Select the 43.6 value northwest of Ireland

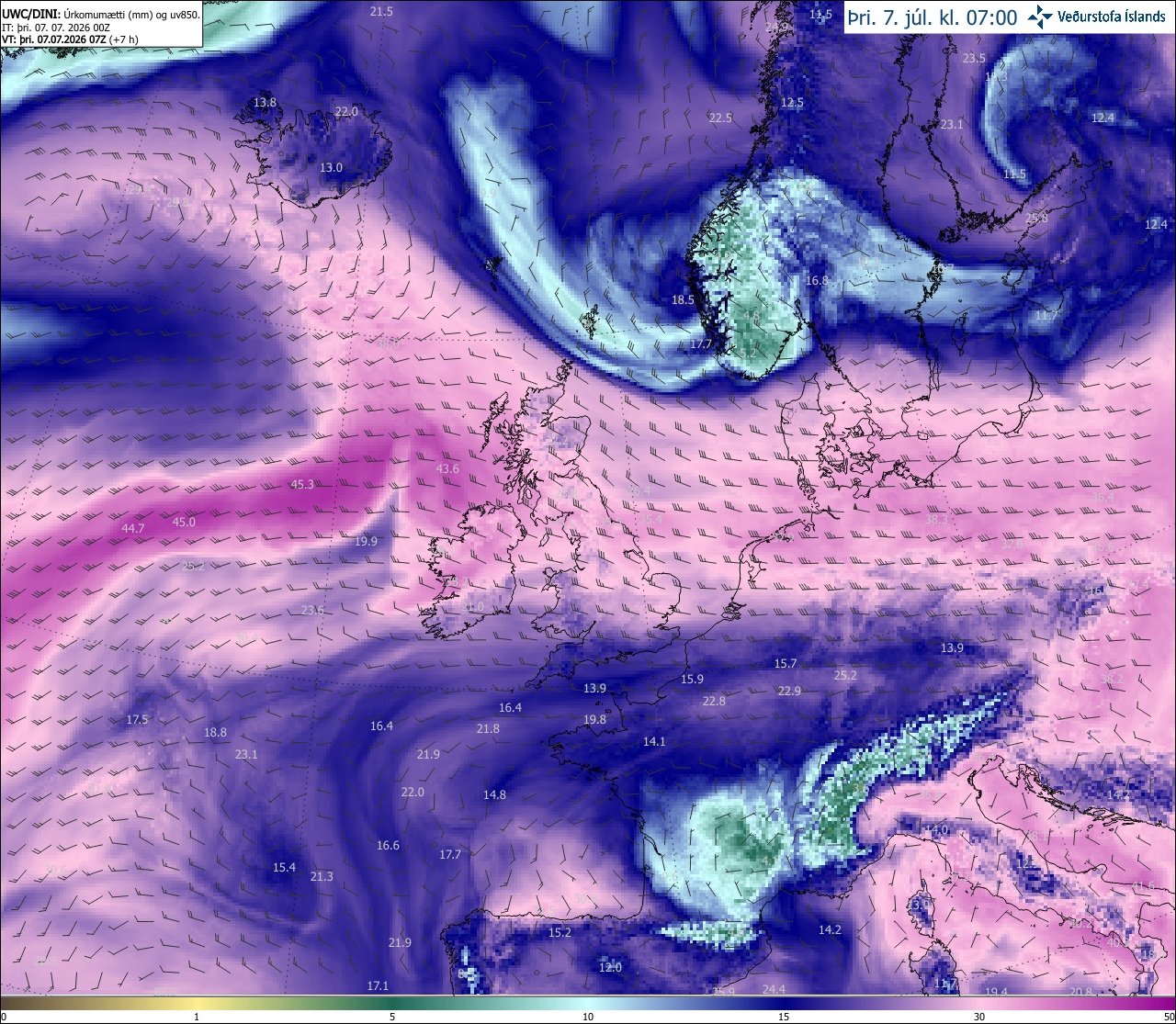point(447,468)
